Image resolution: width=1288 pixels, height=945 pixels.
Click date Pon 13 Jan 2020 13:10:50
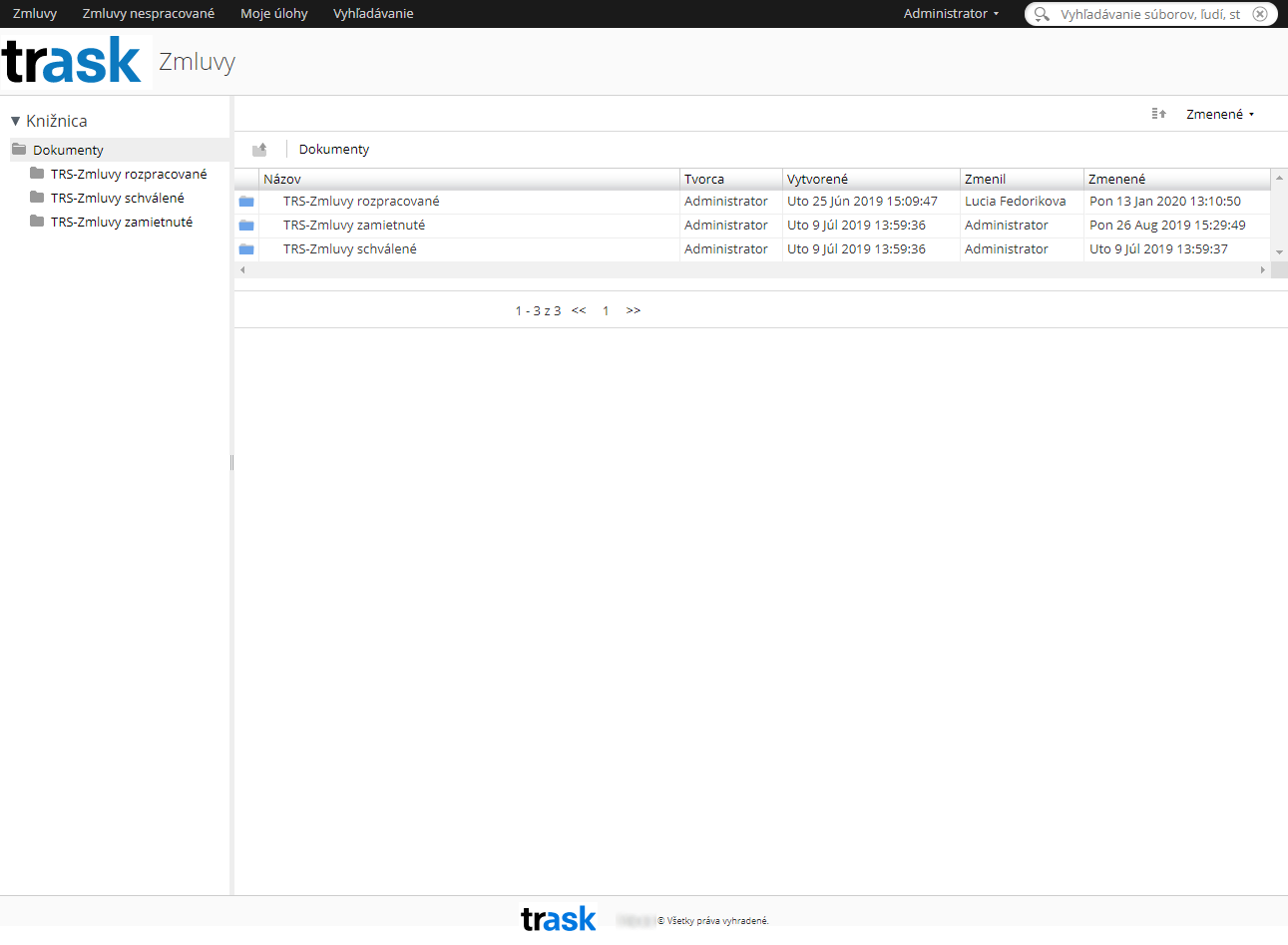pos(1165,201)
